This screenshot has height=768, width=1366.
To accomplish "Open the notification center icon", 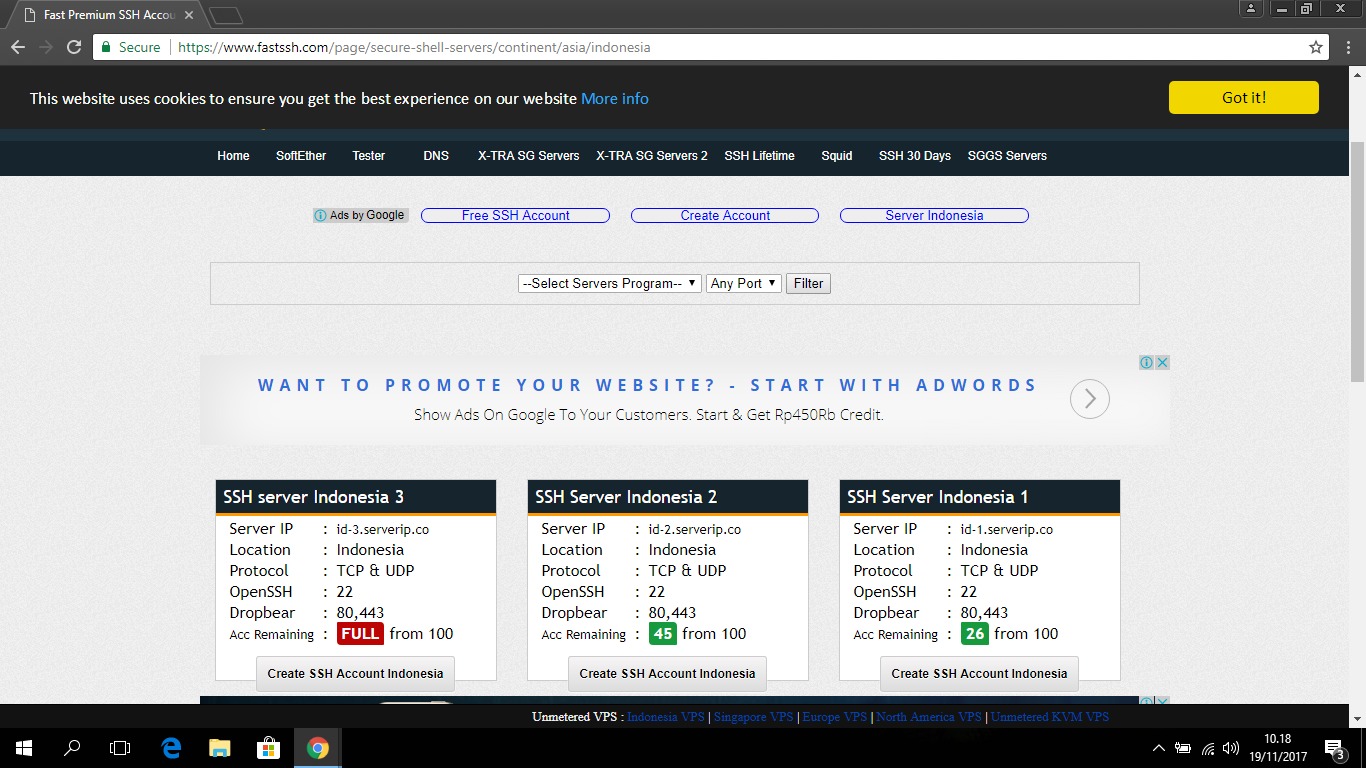I will tap(1335, 748).
